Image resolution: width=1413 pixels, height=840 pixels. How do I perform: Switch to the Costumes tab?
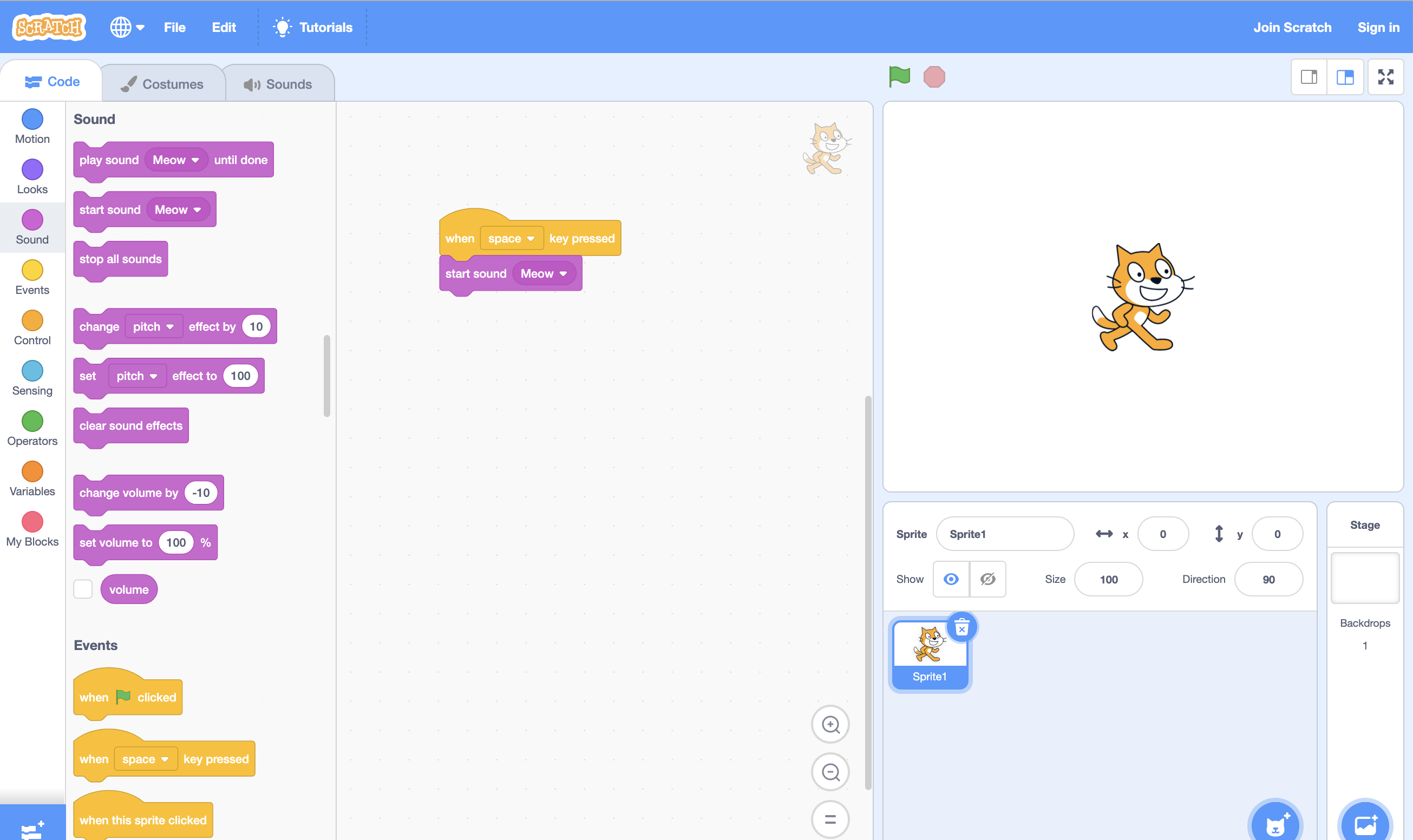click(x=162, y=84)
